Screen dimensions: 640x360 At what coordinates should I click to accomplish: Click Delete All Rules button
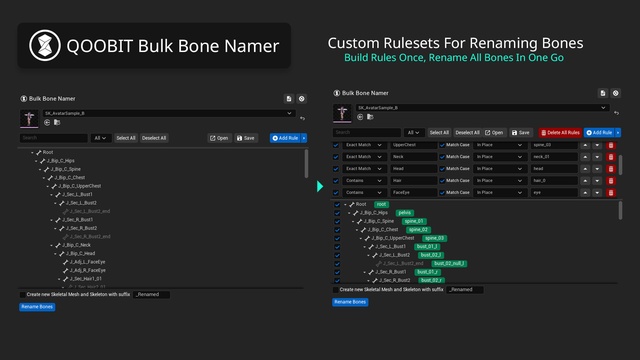click(x=560, y=133)
